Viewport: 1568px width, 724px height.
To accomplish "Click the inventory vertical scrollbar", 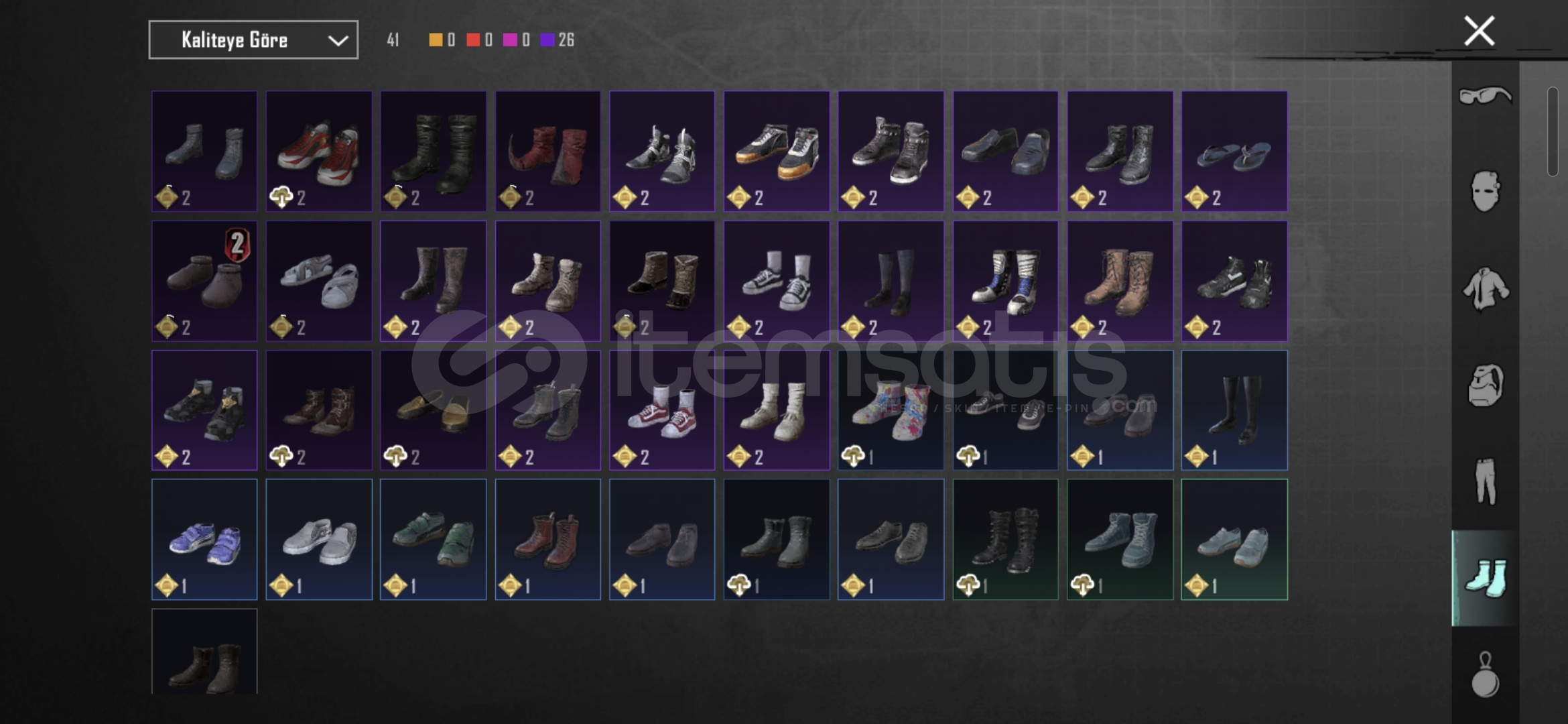I will 1553,132.
